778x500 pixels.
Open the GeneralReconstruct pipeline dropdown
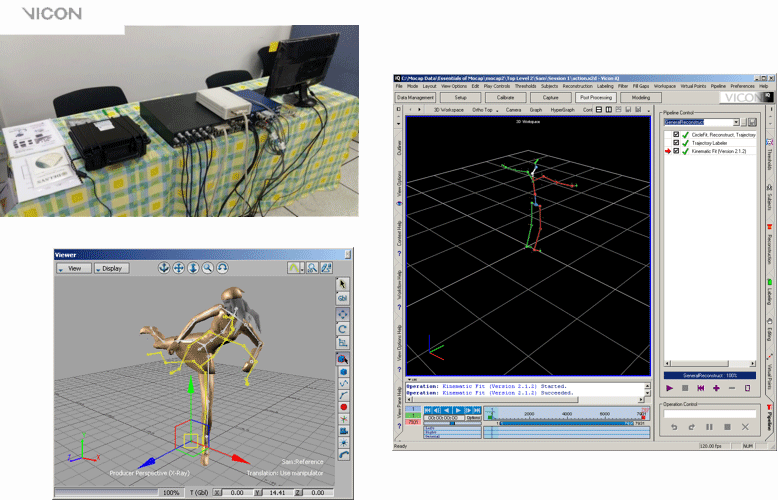click(735, 122)
